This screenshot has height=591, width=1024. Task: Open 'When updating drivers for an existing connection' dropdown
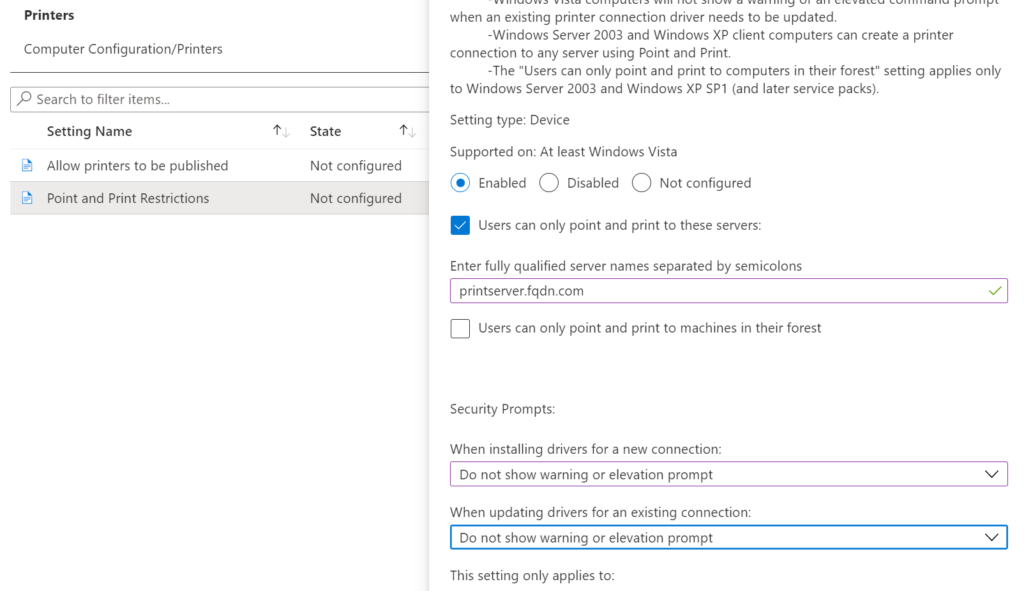729,537
